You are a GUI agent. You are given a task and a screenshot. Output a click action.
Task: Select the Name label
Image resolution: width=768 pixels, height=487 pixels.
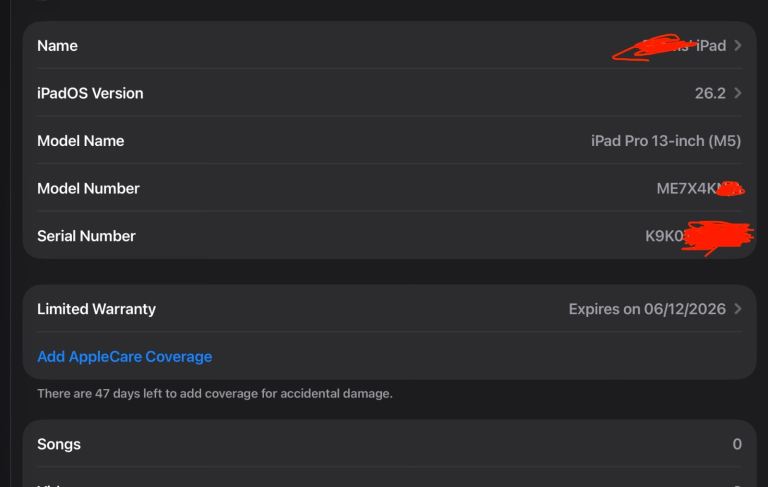click(x=57, y=46)
